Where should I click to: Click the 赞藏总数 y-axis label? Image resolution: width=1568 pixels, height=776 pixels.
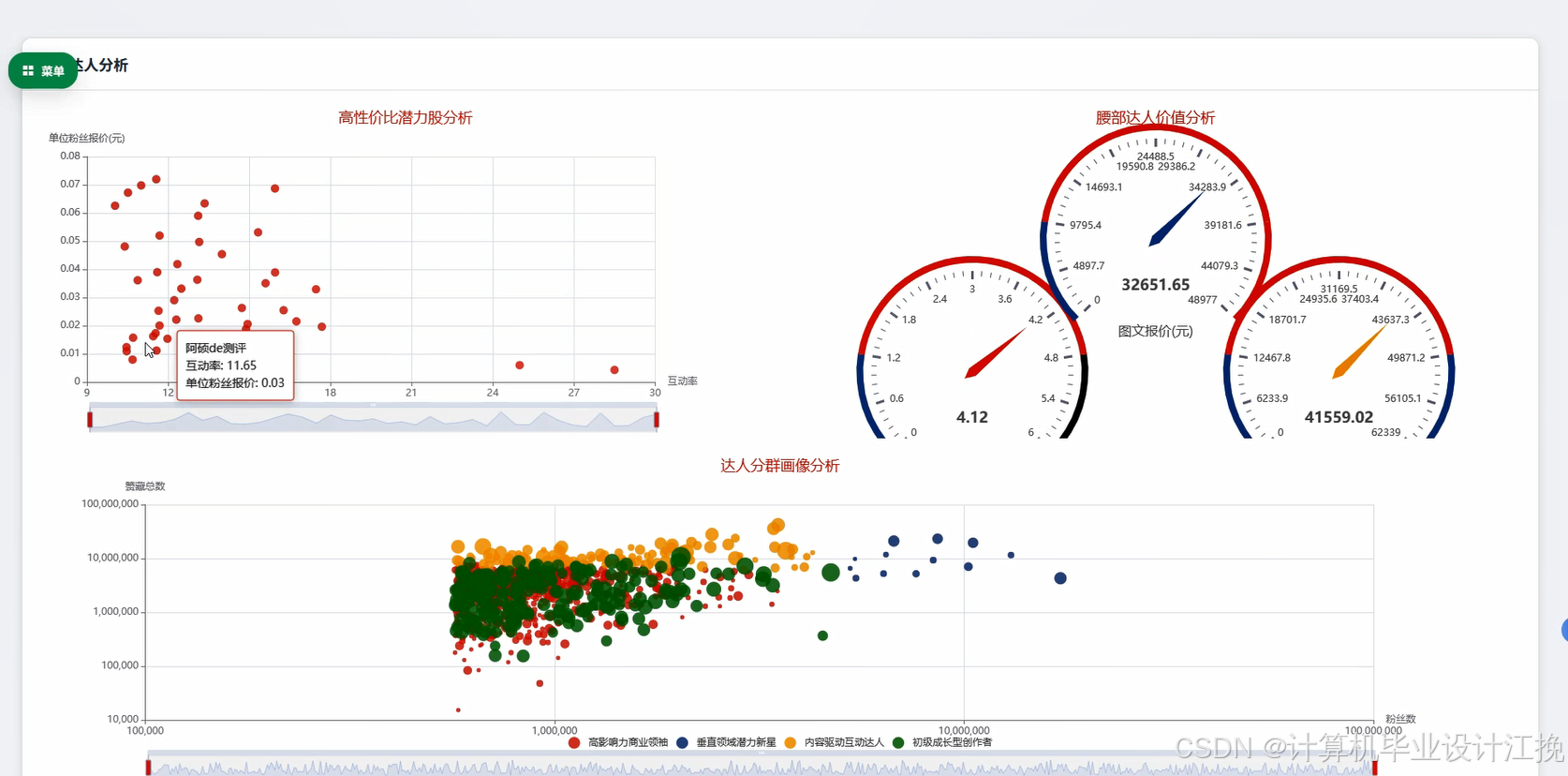pyautogui.click(x=145, y=485)
